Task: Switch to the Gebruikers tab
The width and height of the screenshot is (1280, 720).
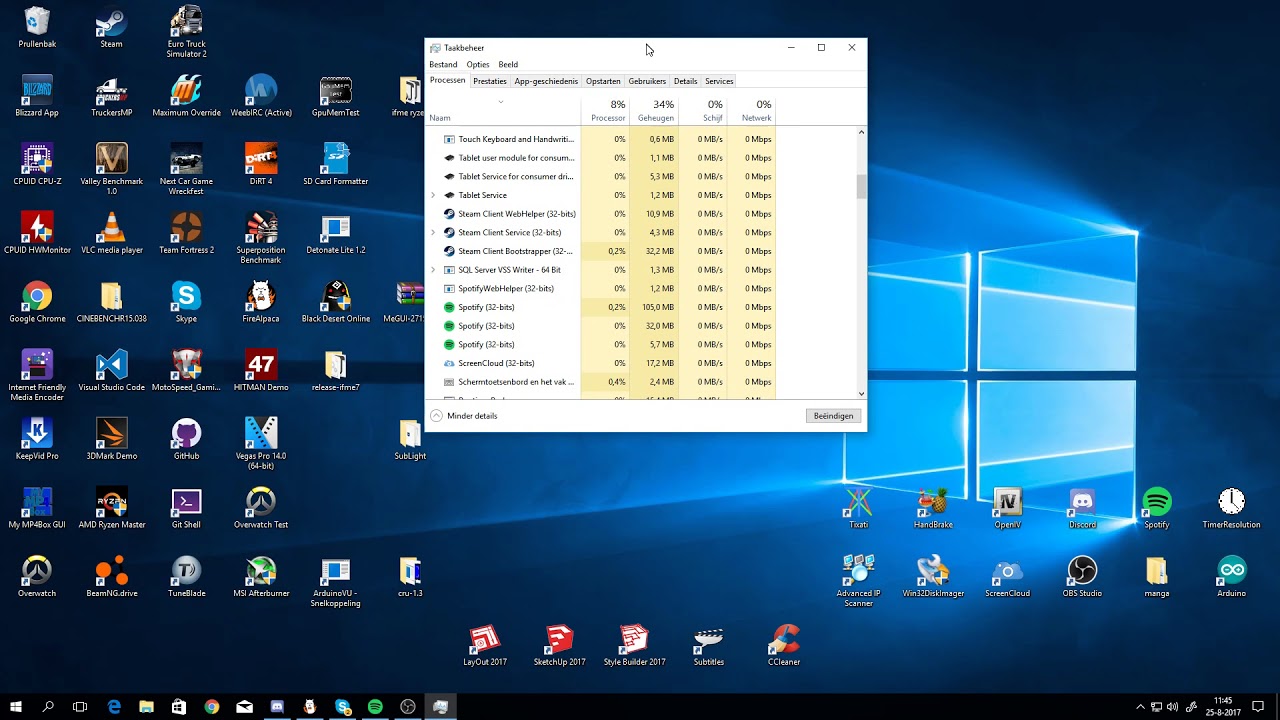Action: (x=647, y=81)
